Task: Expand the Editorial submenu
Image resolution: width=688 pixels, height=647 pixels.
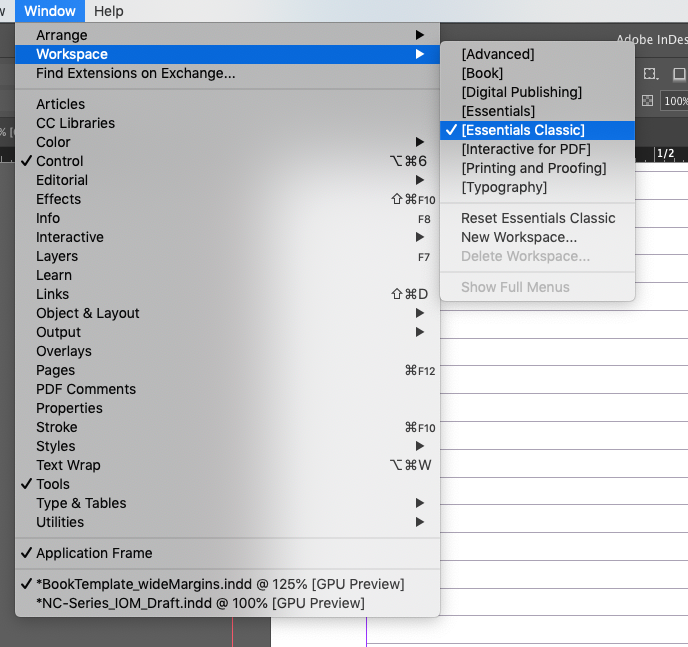Action: tap(227, 180)
